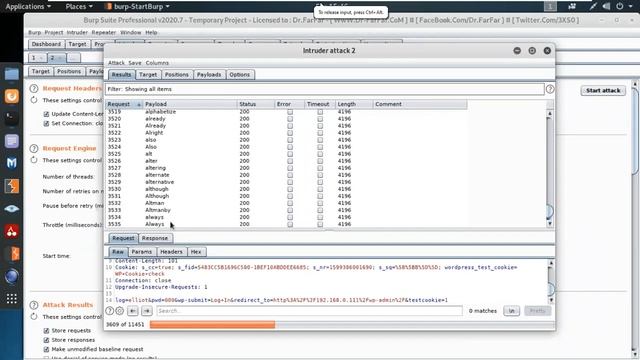Viewport: 640px width, 360px height.
Task: Open the Dashboard tab in Burp
Action: click(46, 44)
